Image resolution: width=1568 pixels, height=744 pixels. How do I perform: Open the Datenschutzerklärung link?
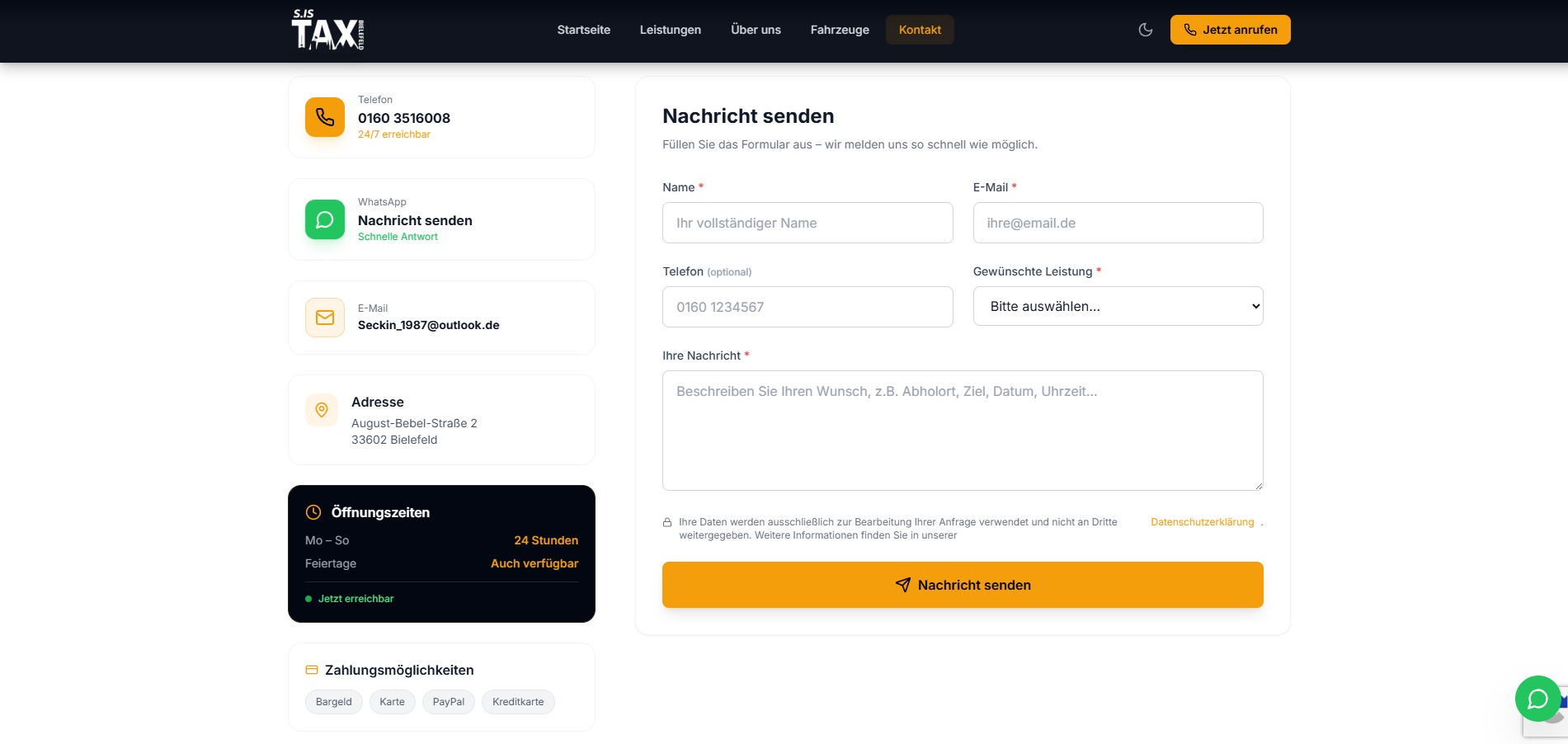pyautogui.click(x=1202, y=522)
